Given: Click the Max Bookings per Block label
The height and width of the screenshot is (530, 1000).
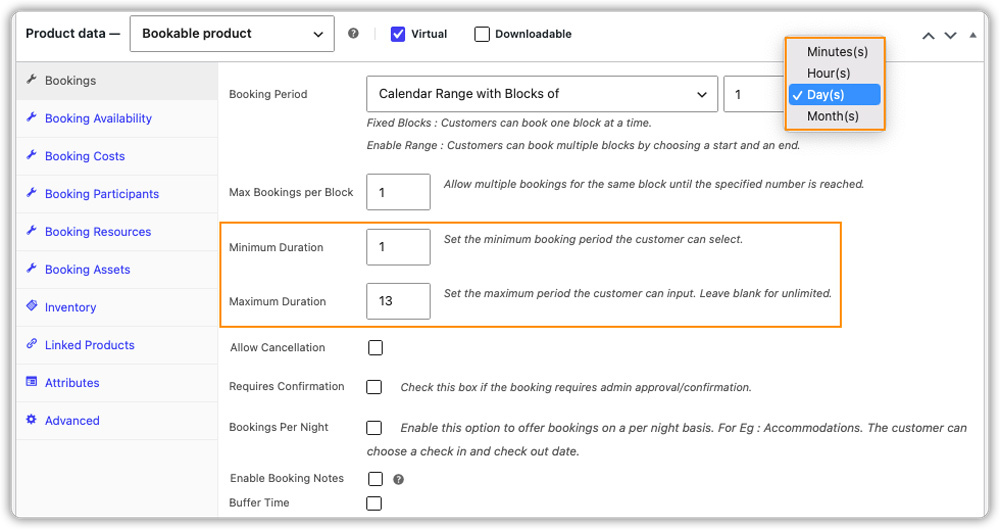Looking at the screenshot, I should (291, 193).
